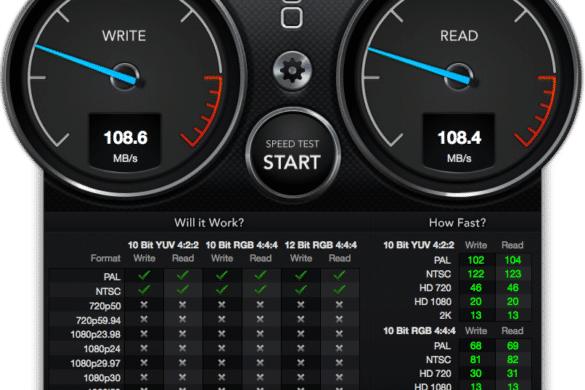This screenshot has height=390, width=585.
Task: Click the 'Format' column label
Action: tap(106, 258)
